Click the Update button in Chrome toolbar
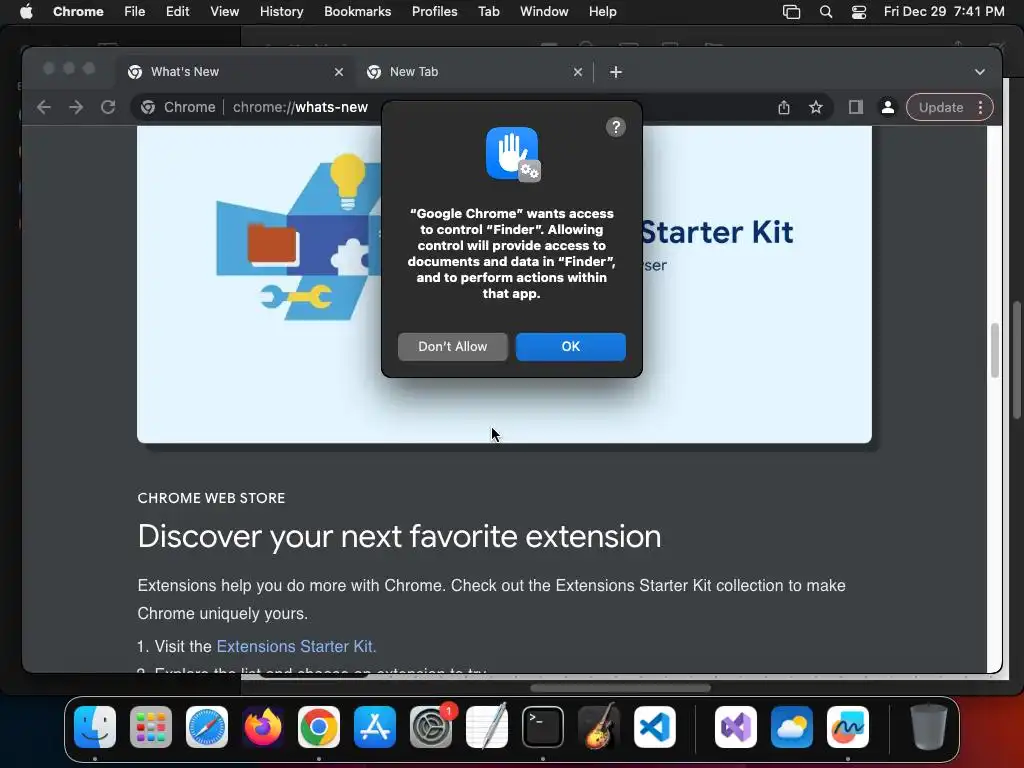The image size is (1024, 768). tap(940, 107)
